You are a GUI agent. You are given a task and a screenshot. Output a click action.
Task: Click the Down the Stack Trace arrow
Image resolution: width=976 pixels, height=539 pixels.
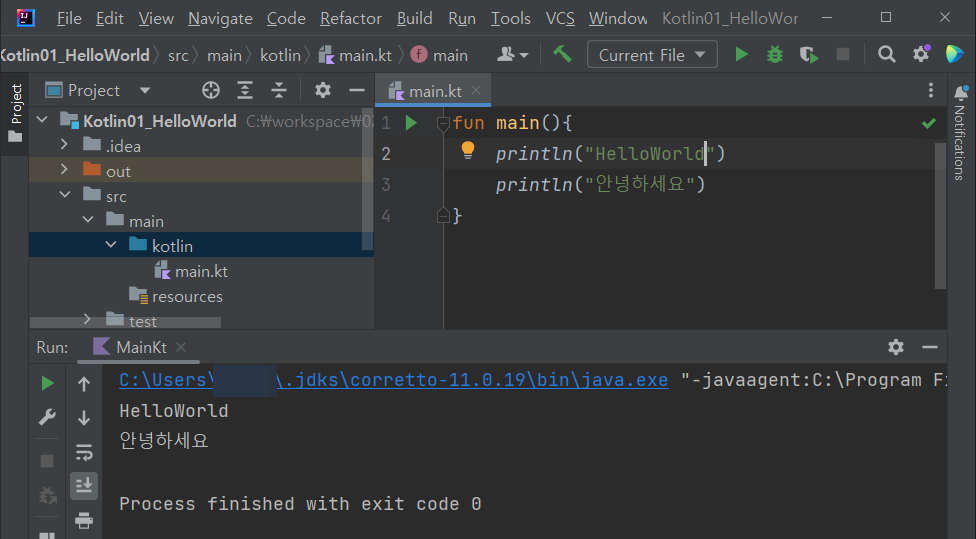(84, 418)
